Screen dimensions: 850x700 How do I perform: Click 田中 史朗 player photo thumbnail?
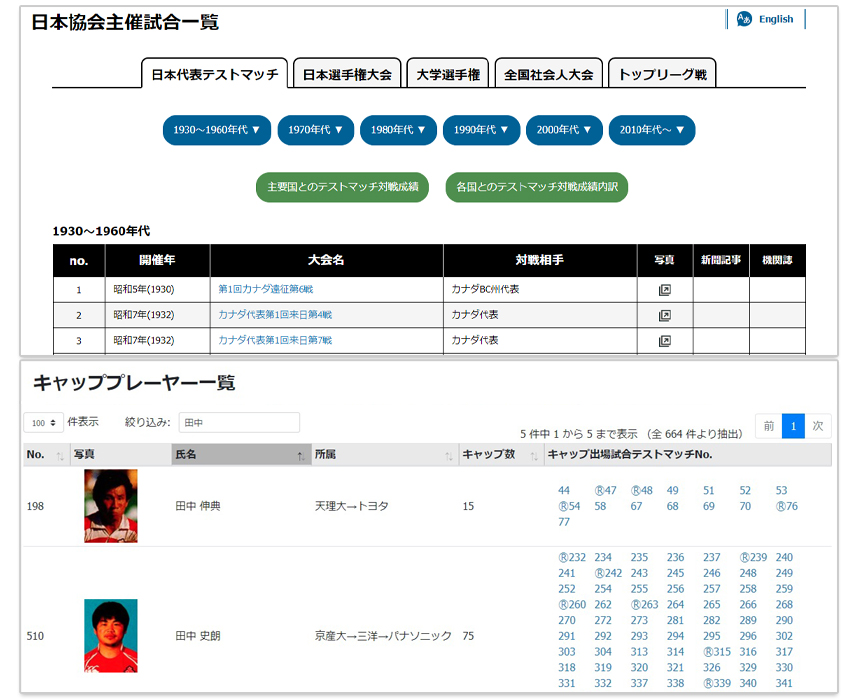[110, 635]
